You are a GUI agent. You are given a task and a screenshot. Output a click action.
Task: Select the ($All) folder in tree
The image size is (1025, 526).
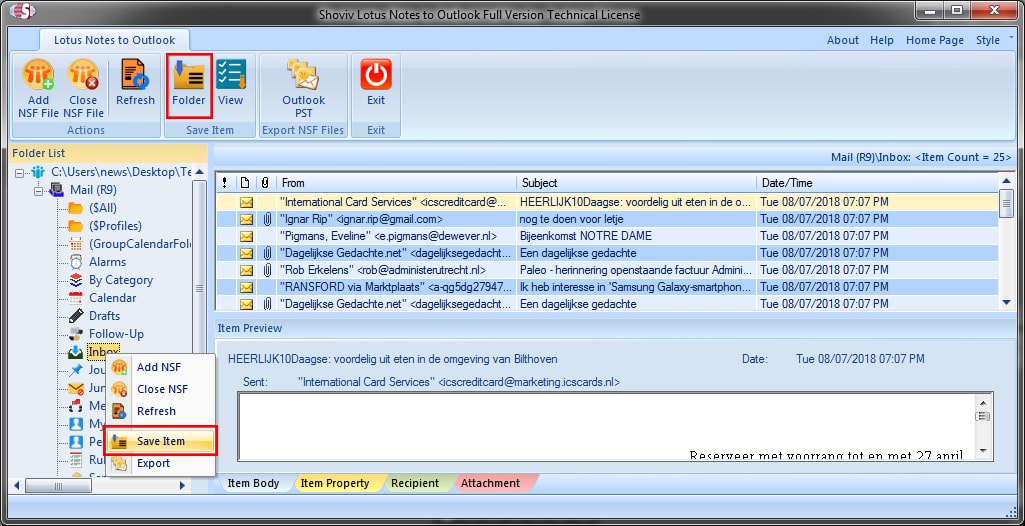click(x=103, y=208)
